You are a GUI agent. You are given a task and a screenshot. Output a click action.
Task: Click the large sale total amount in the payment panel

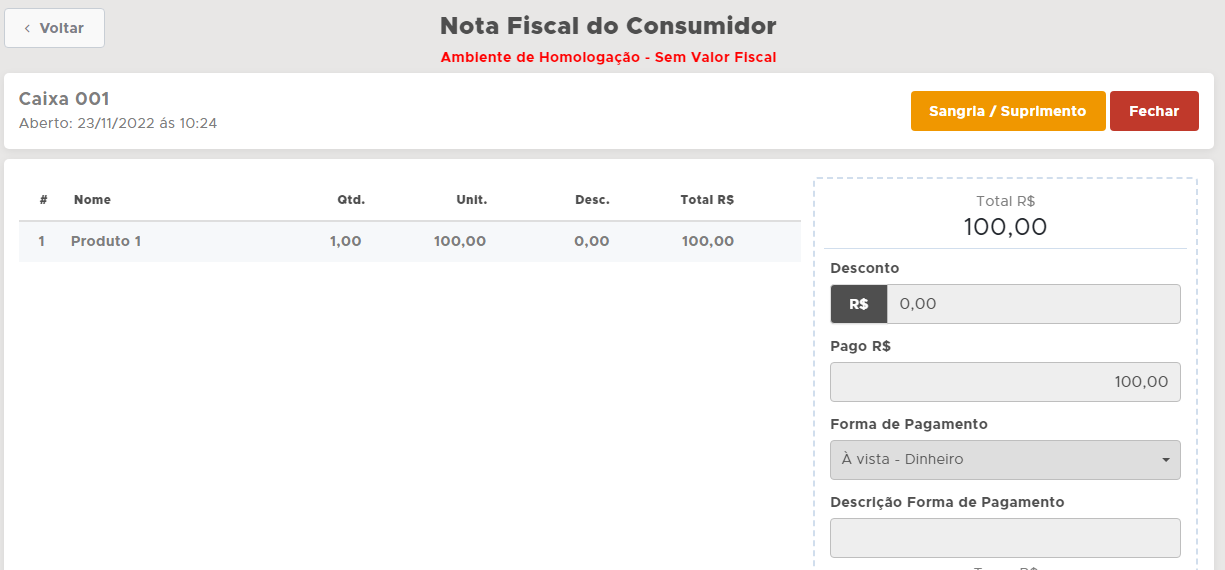1005,227
